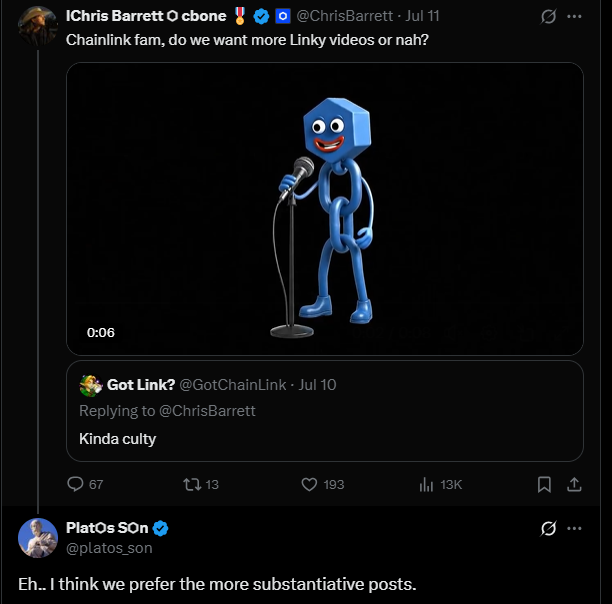The width and height of the screenshot is (612, 604).
Task: Like the tweet showing 193 likes
Action: click(310, 484)
